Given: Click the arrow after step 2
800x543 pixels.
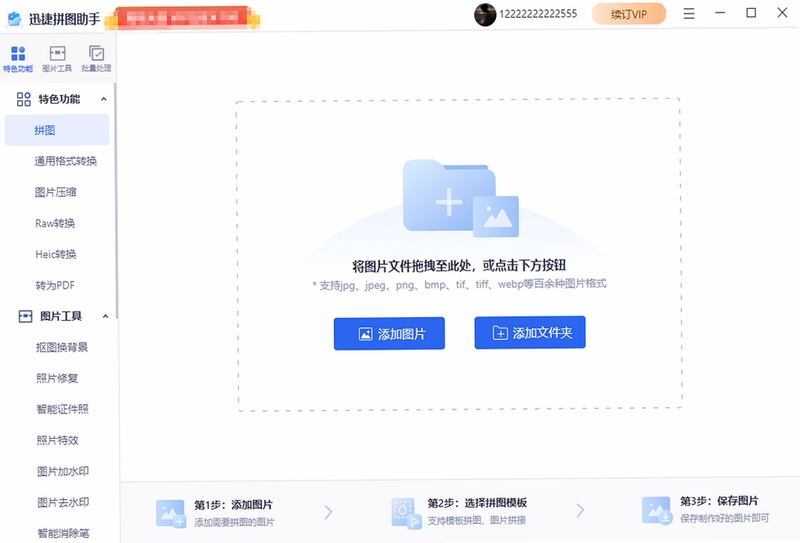Looking at the screenshot, I should pyautogui.click(x=580, y=510).
